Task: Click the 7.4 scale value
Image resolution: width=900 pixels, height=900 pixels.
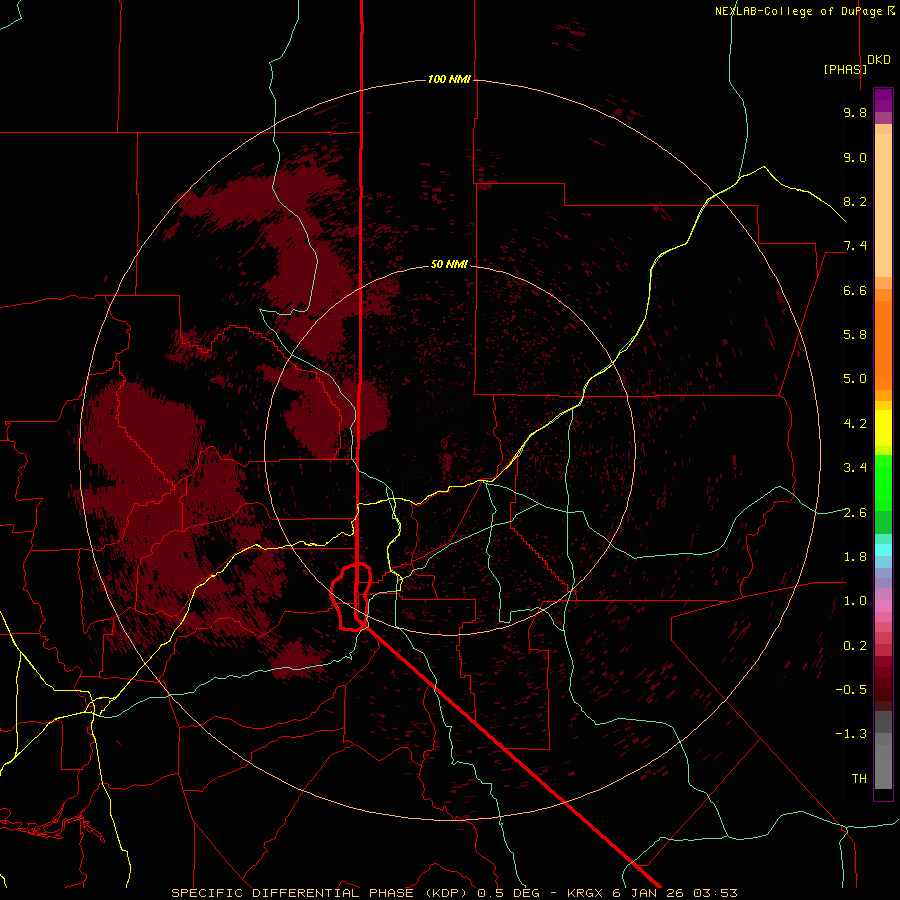Action: [855, 246]
